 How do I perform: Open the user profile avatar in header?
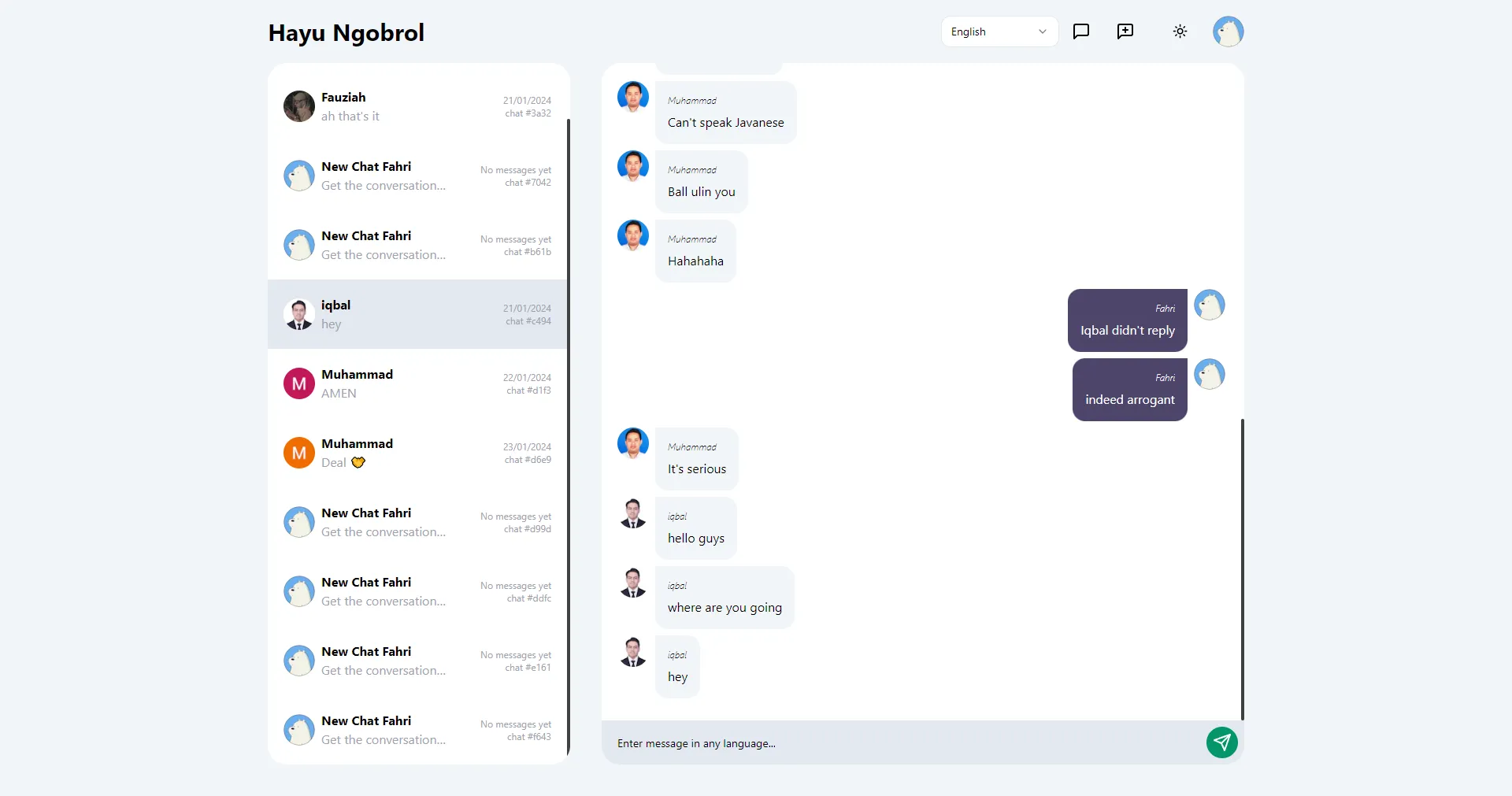tap(1228, 31)
